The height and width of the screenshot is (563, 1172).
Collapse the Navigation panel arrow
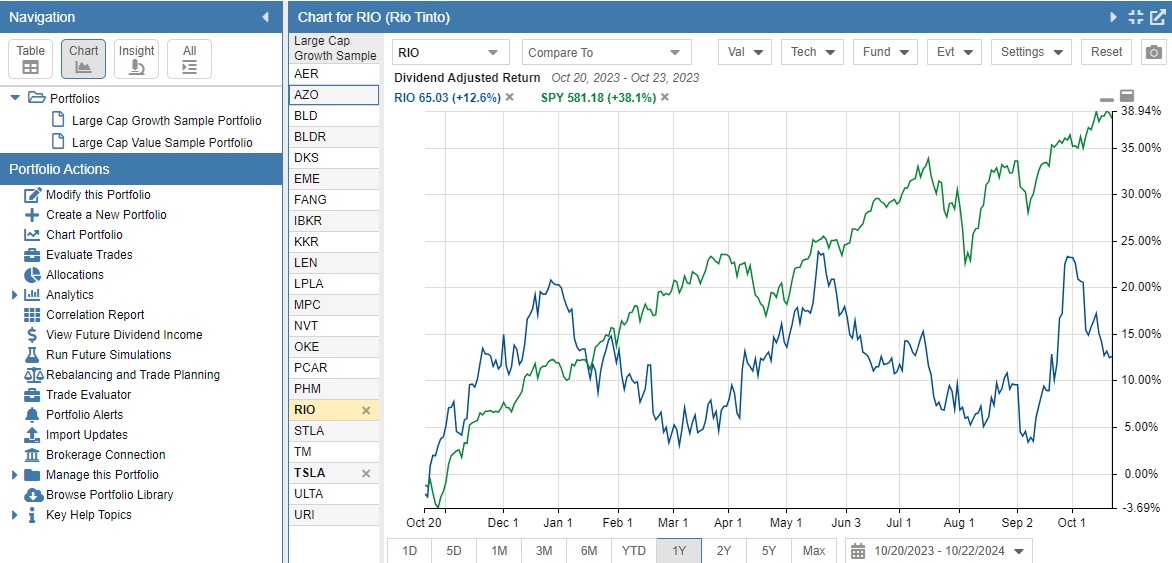pos(265,17)
